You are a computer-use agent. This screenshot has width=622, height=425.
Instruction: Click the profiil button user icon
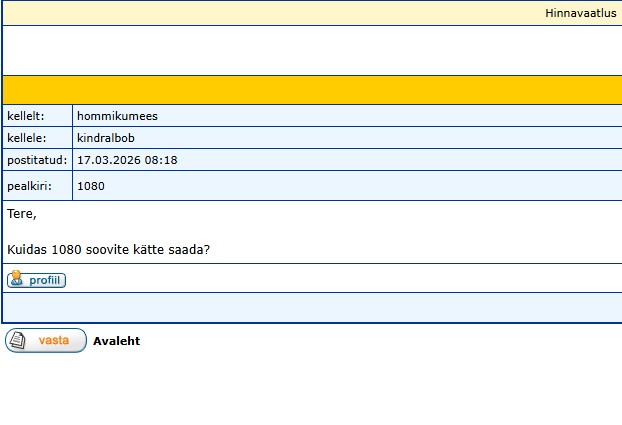(16, 280)
